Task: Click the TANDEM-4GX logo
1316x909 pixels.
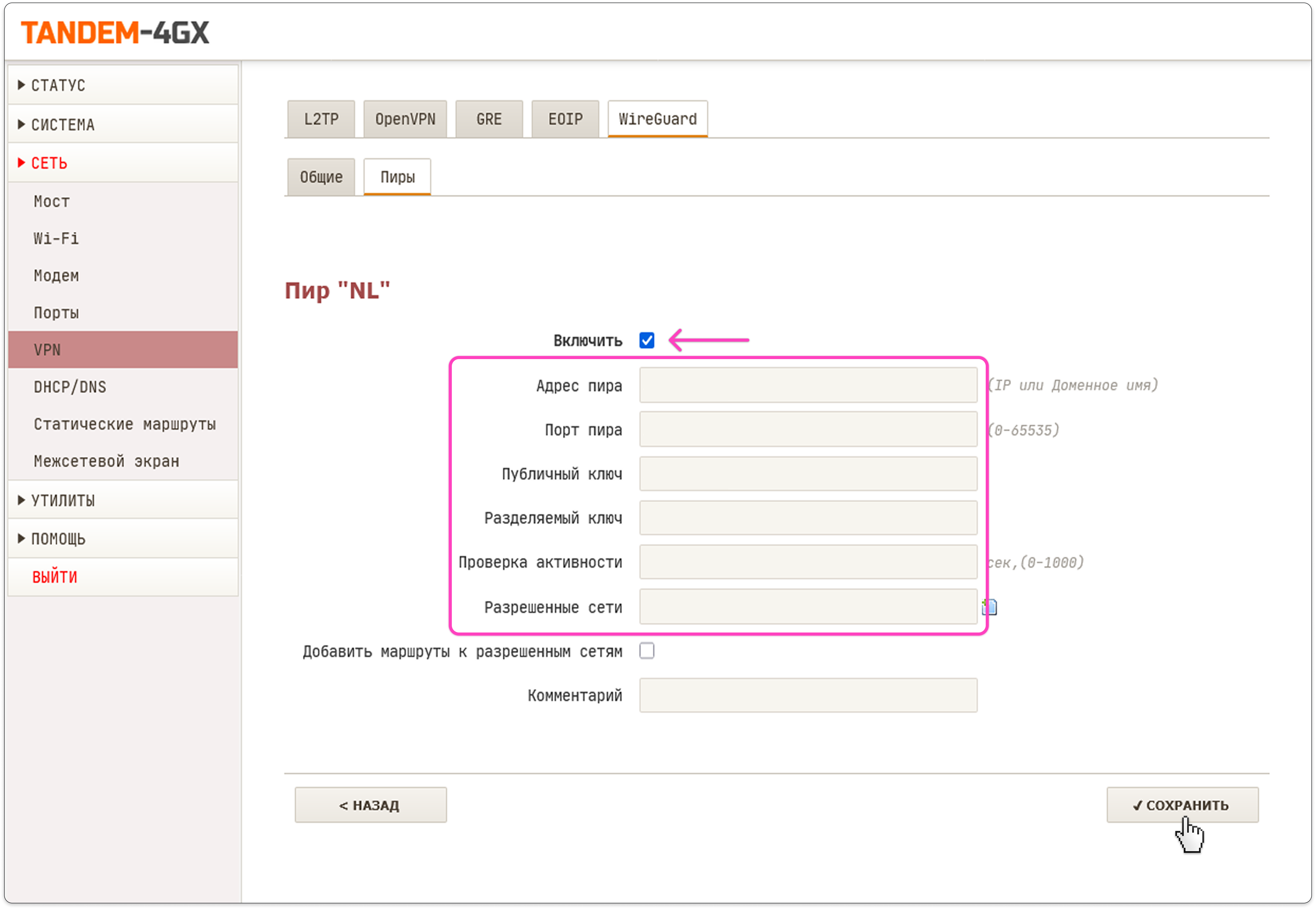Action: 115,32
